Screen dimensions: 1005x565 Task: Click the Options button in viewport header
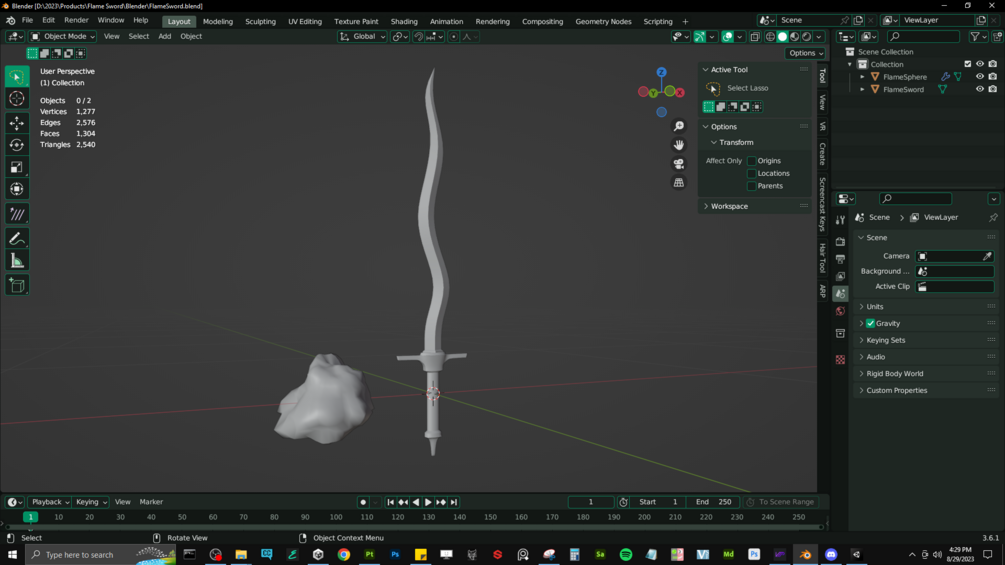tap(806, 53)
